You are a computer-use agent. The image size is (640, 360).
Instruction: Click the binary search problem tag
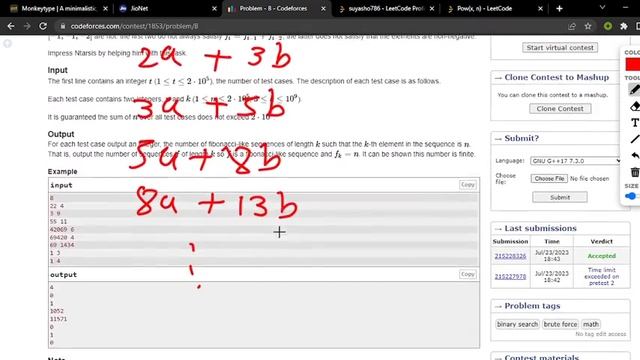[x=518, y=324]
